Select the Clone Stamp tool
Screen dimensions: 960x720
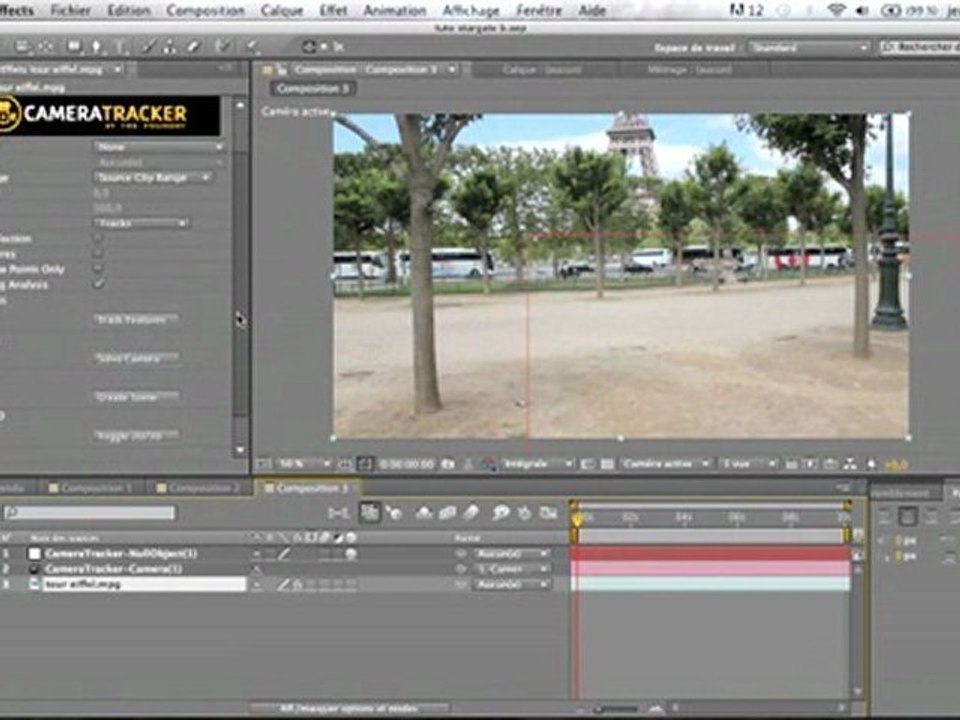[168, 47]
